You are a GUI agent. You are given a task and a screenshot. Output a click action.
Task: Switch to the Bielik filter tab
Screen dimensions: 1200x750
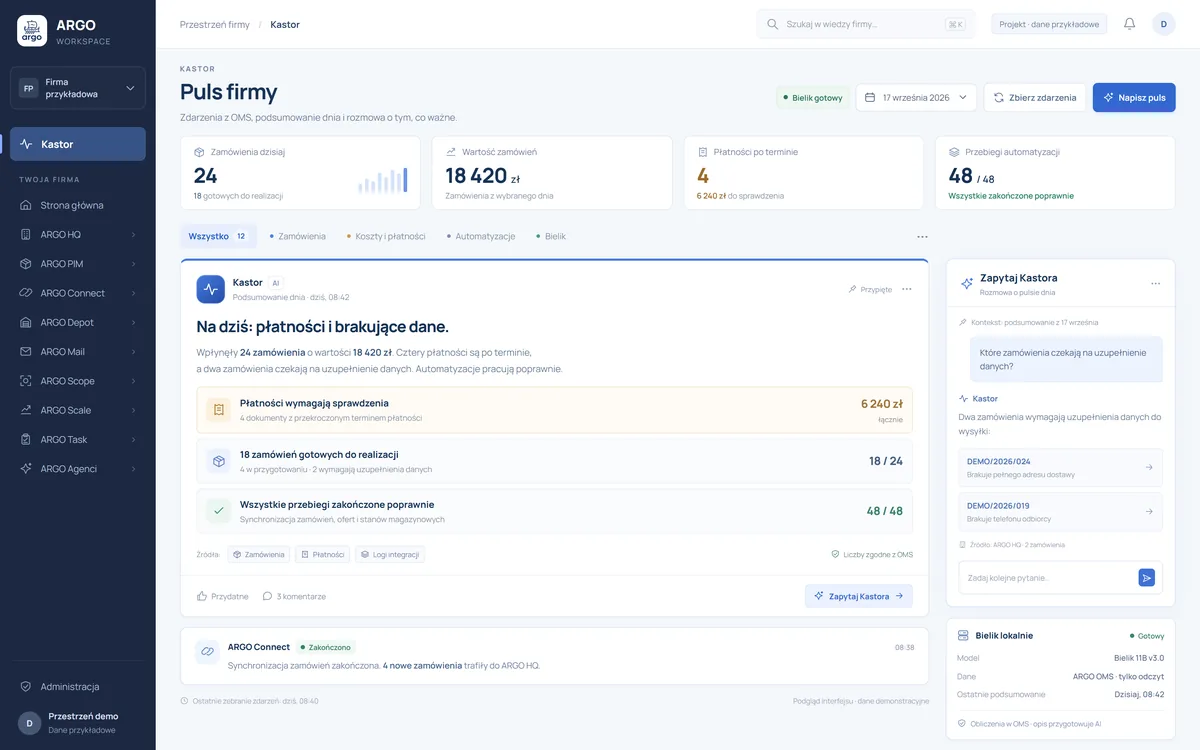coord(550,236)
